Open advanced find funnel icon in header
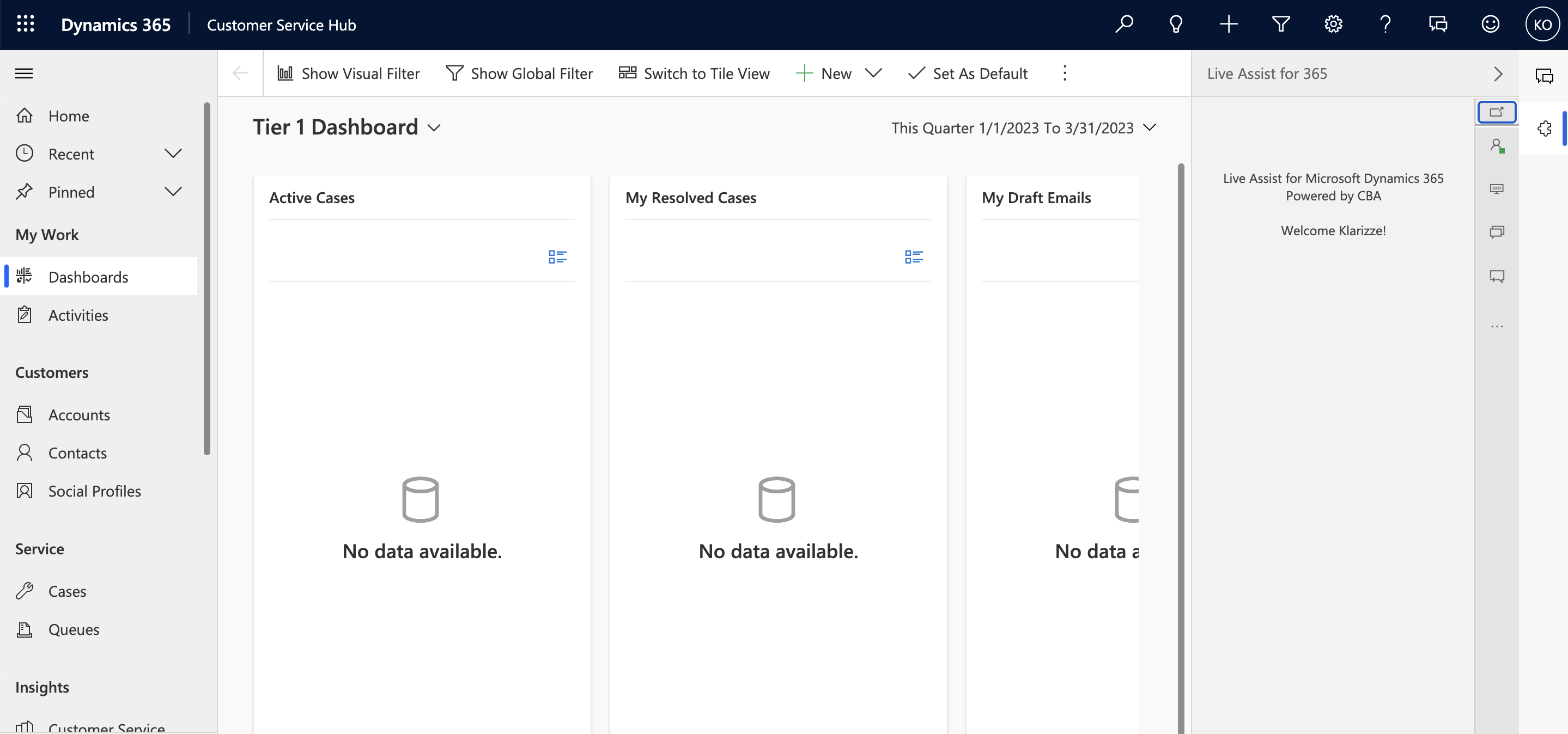The image size is (1568, 734). coord(1281,25)
